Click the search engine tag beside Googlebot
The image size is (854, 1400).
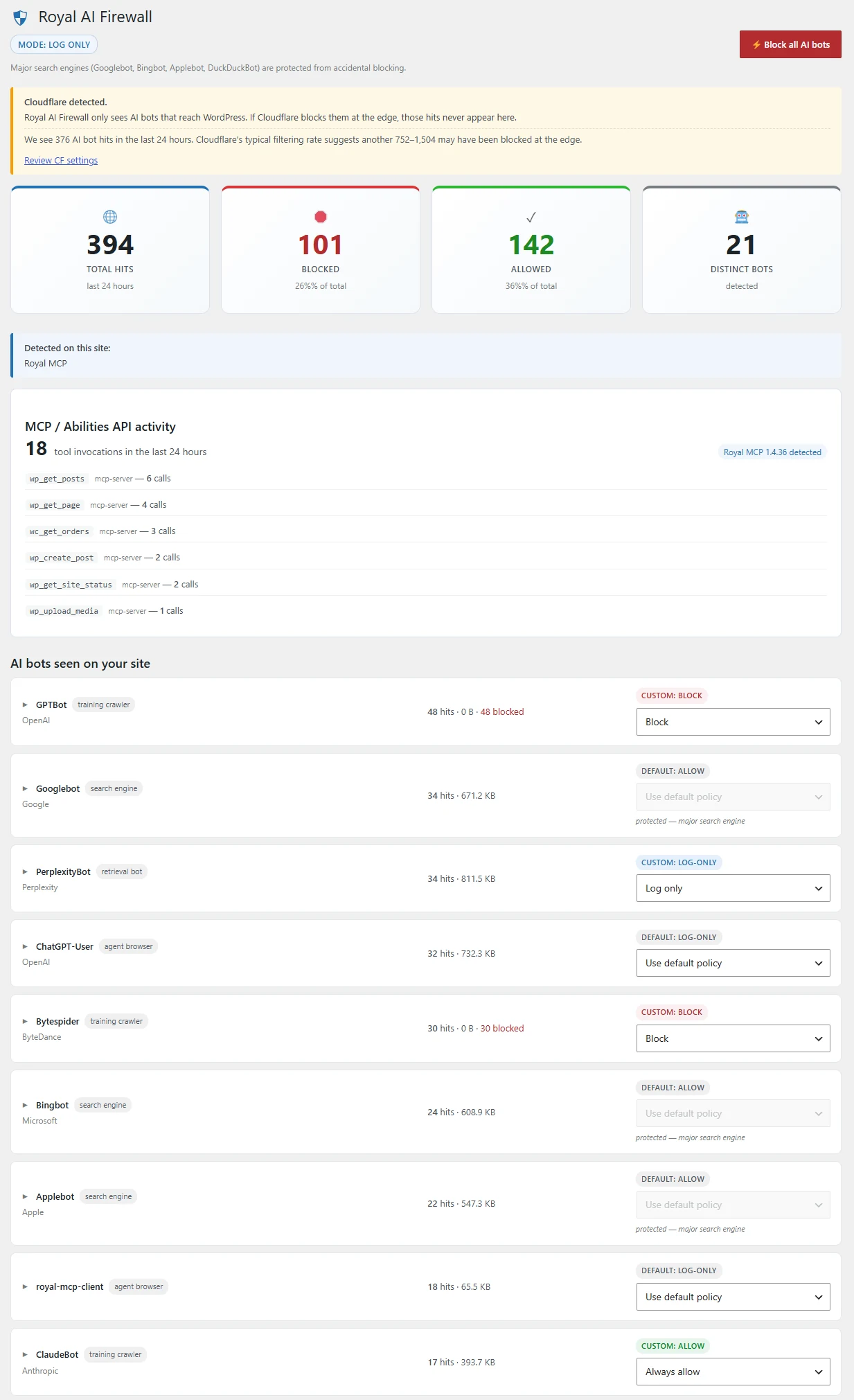(114, 788)
